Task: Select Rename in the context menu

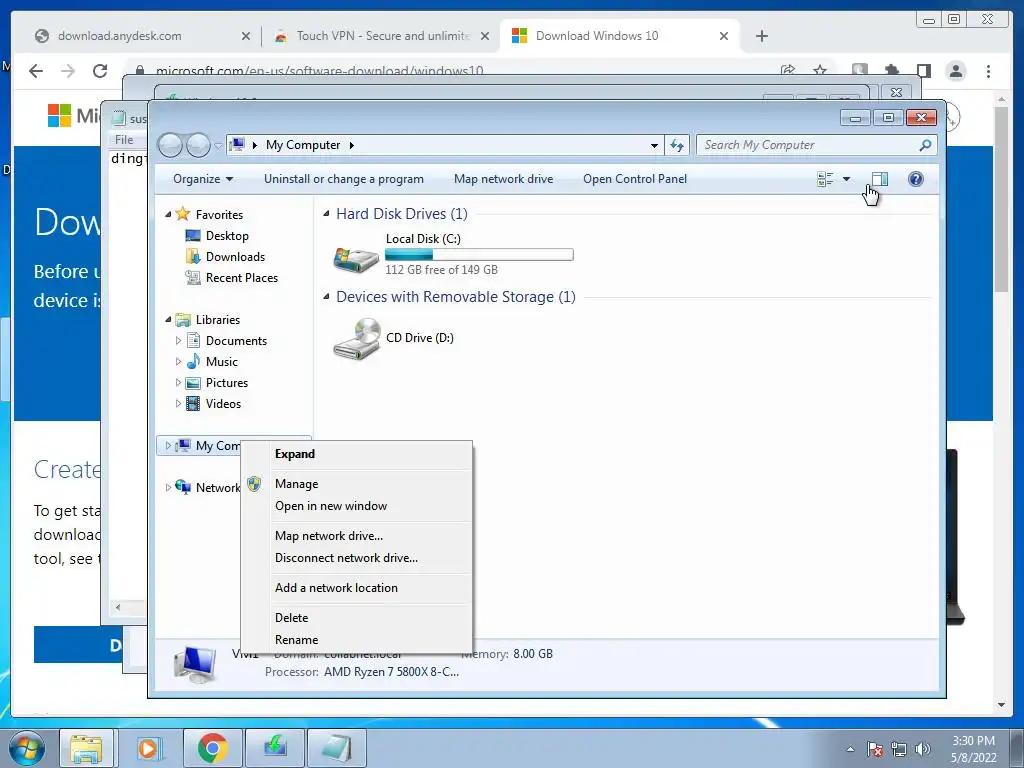Action: click(296, 640)
